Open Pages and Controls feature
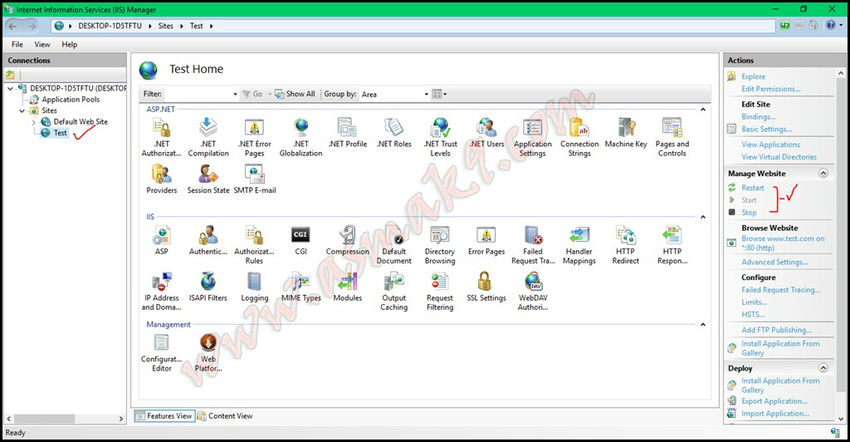850x442 pixels. [672, 138]
